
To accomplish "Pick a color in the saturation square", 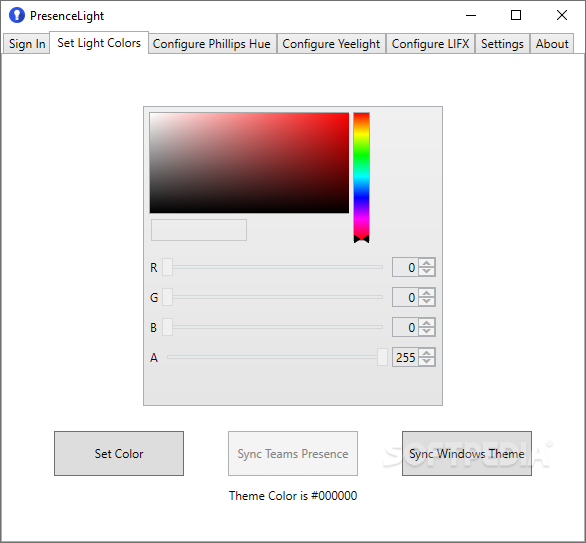I will [x=249, y=163].
